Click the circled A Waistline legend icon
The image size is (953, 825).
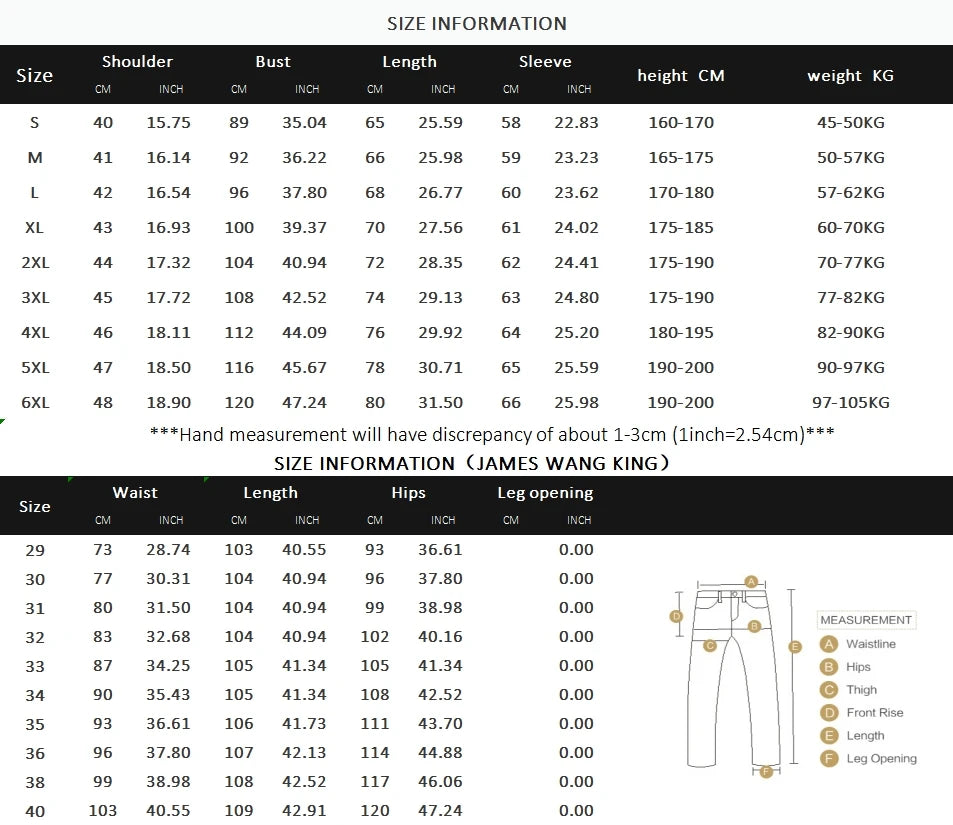click(827, 644)
